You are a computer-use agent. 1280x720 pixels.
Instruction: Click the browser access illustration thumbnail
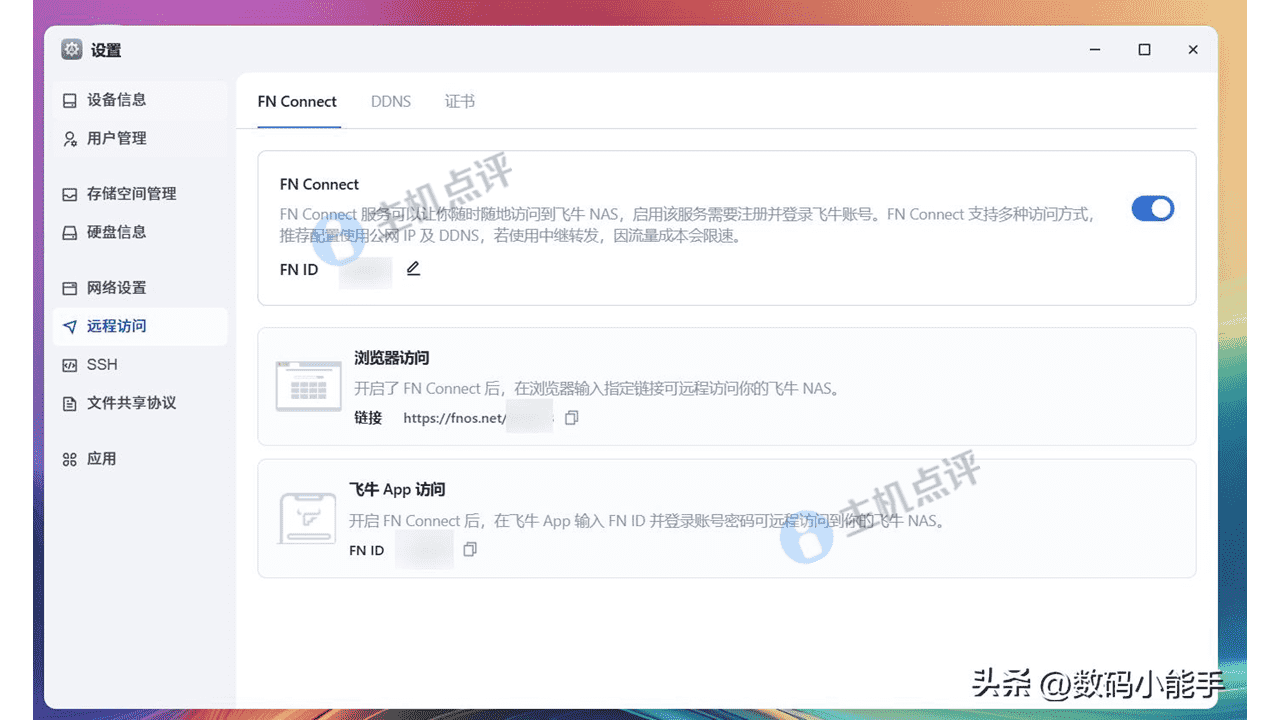point(308,386)
